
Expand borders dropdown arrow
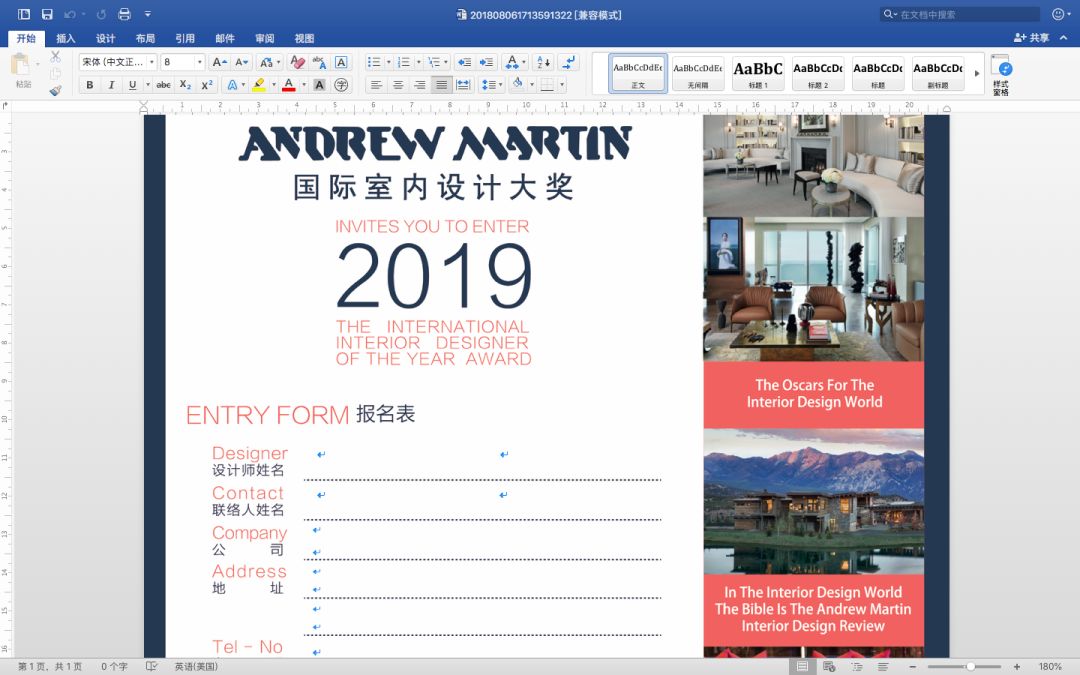click(x=562, y=85)
